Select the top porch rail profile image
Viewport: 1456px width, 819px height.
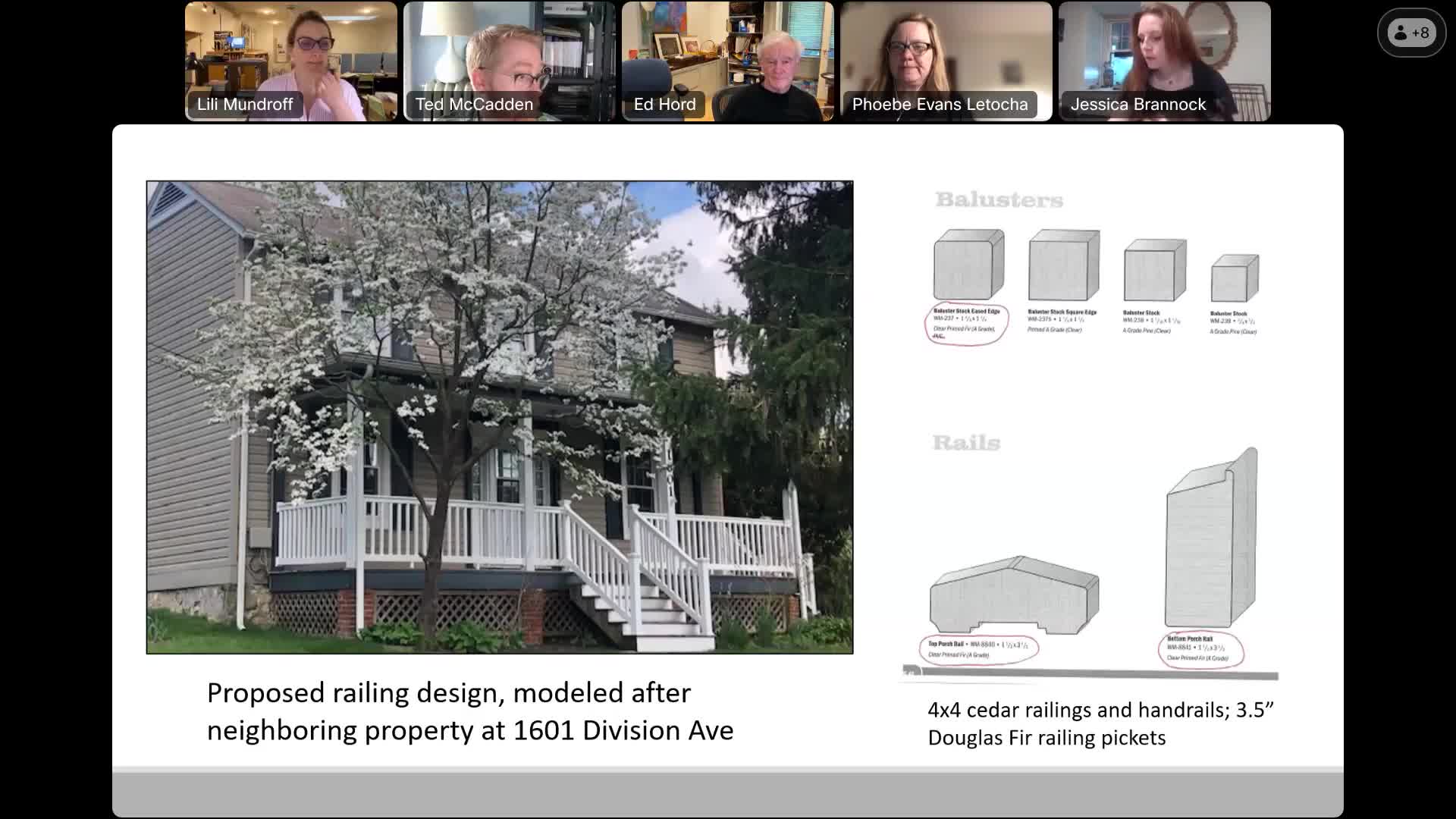click(x=1014, y=595)
